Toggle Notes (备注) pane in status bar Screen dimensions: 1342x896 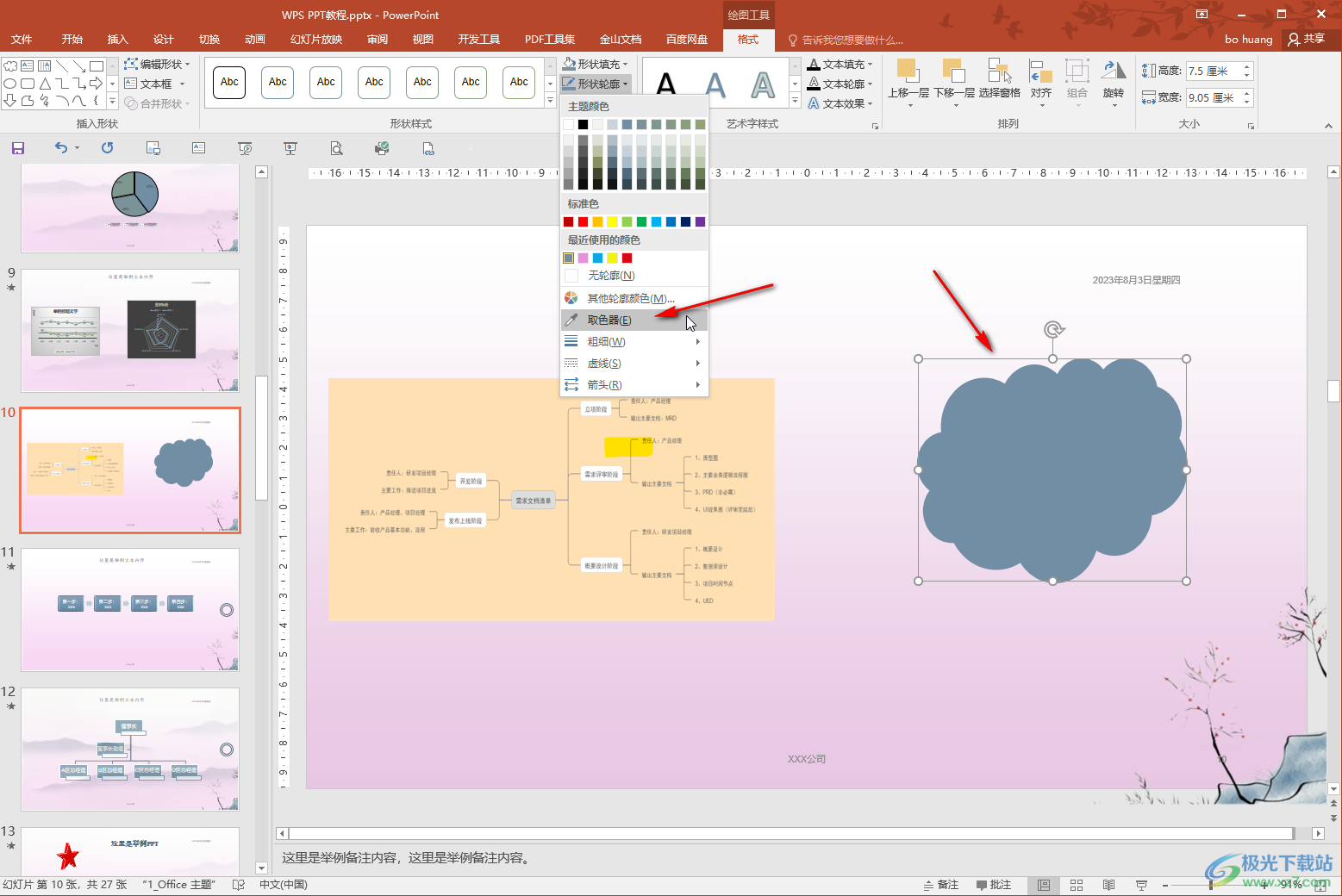coord(941,885)
